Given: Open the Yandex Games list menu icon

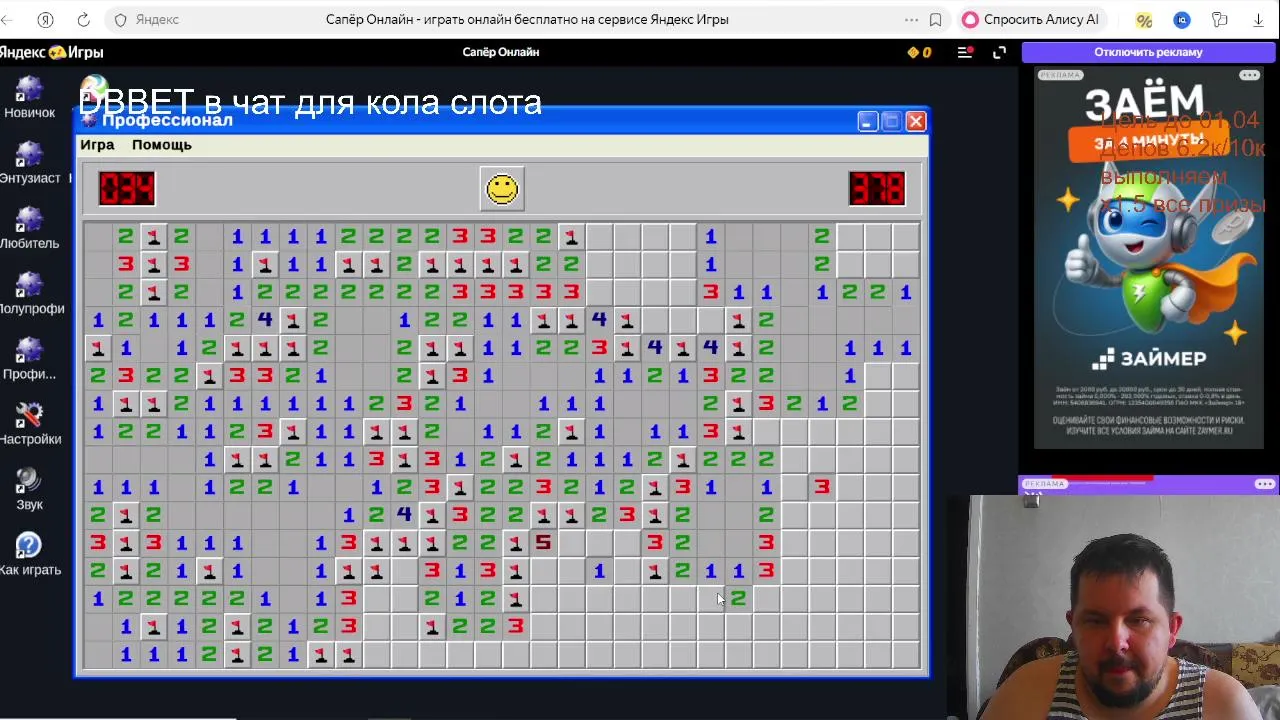Looking at the screenshot, I should coord(965,52).
